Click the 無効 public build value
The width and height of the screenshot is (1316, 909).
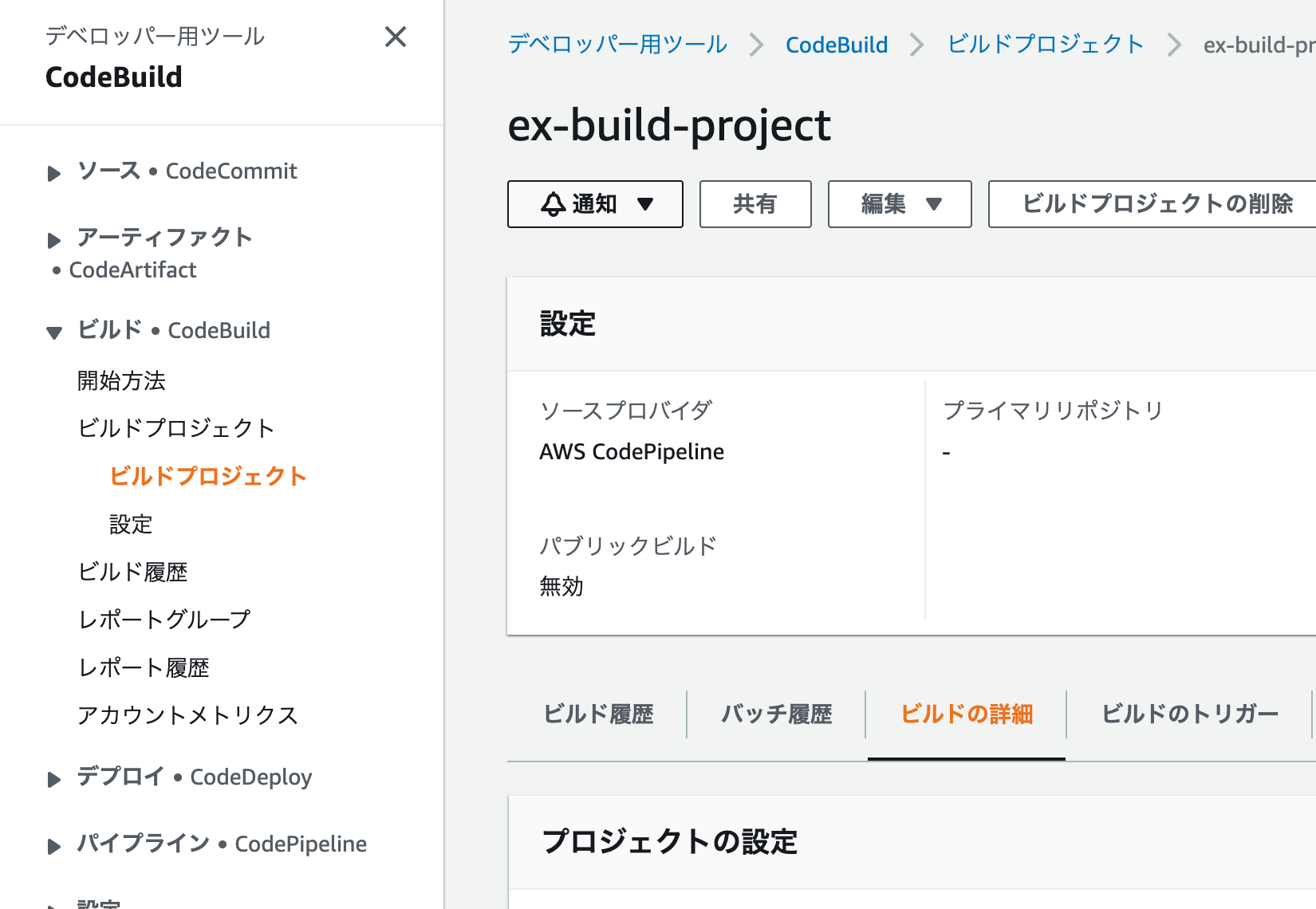pos(561,586)
